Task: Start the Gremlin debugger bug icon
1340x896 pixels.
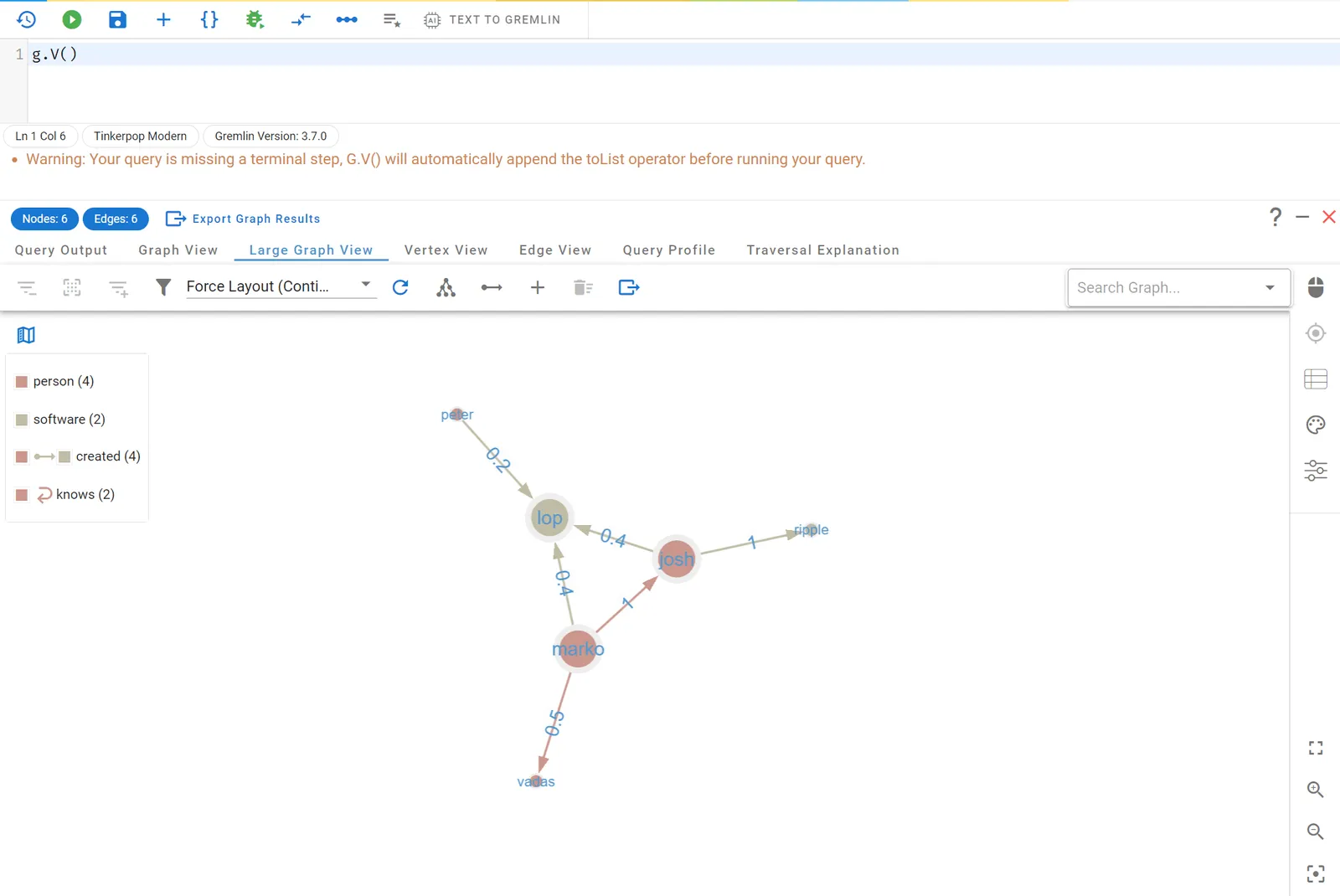Action: [x=255, y=19]
